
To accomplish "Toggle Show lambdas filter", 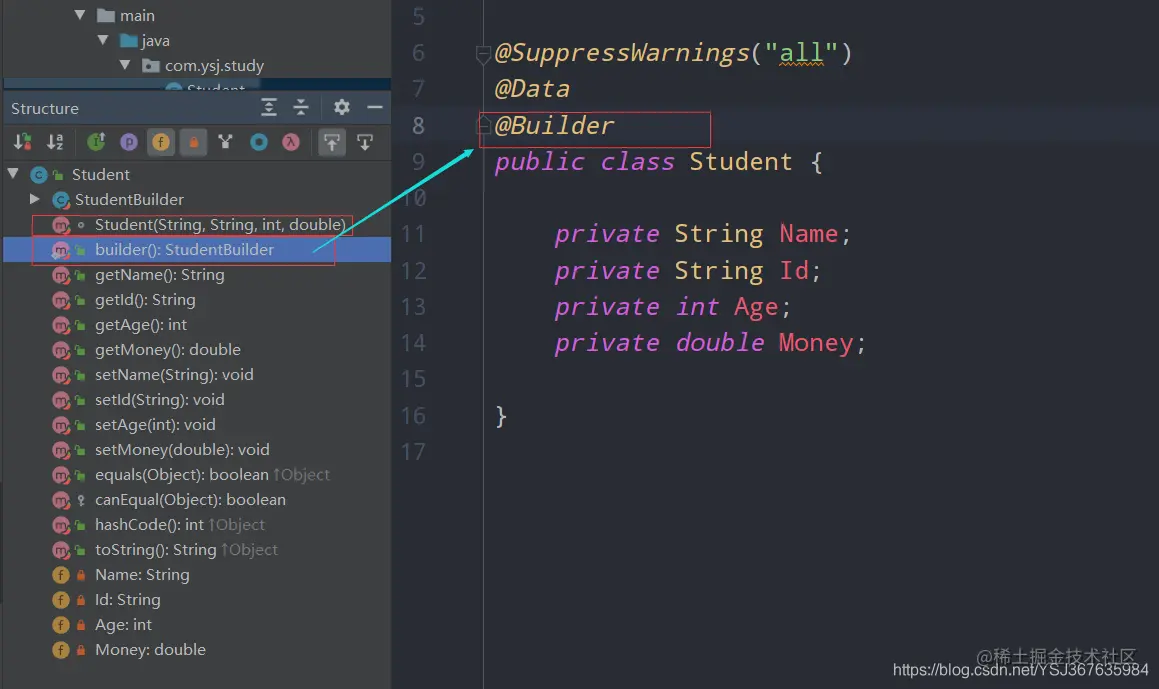I will 291,141.
